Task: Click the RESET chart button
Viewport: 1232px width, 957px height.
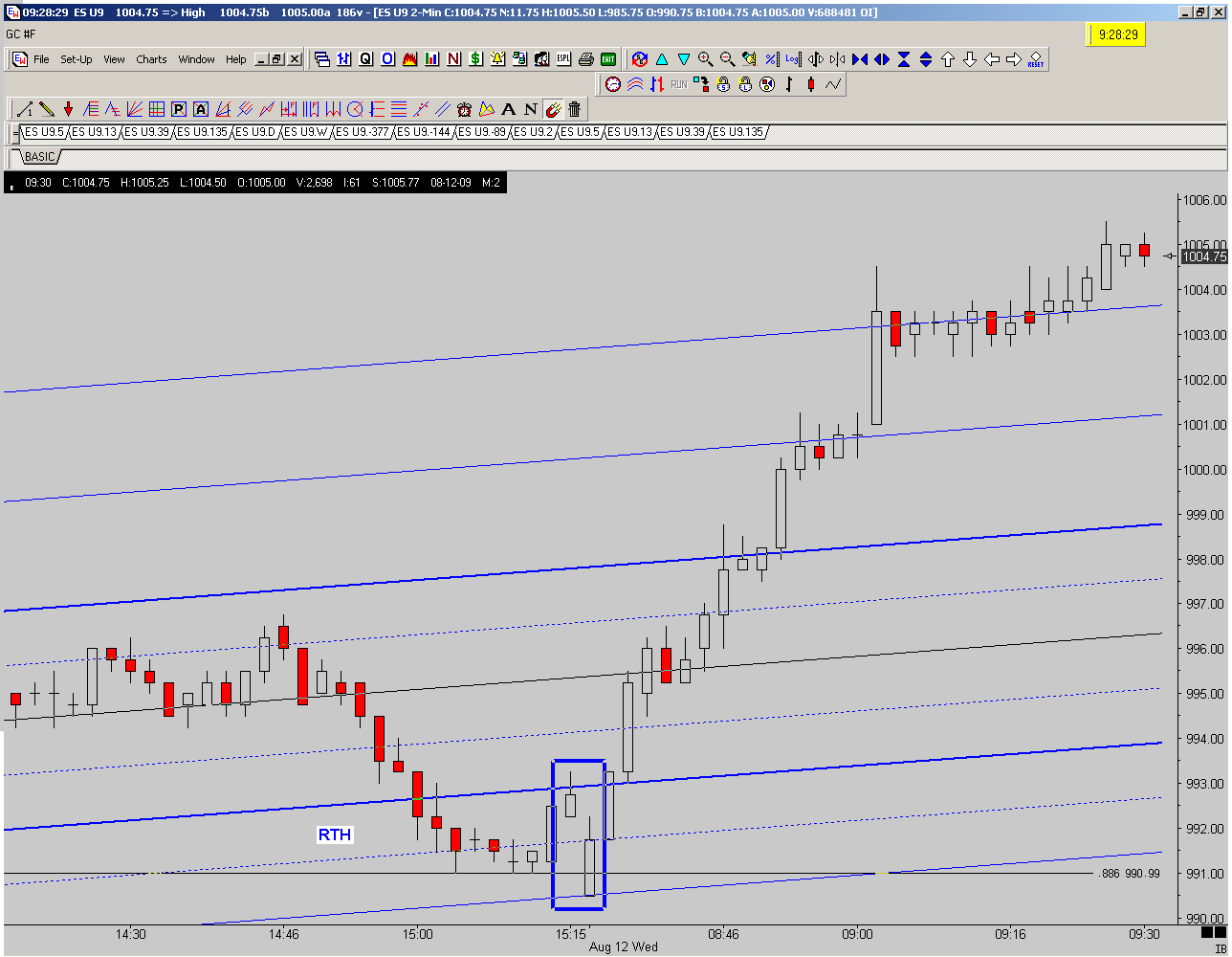Action: pyautogui.click(x=1035, y=58)
